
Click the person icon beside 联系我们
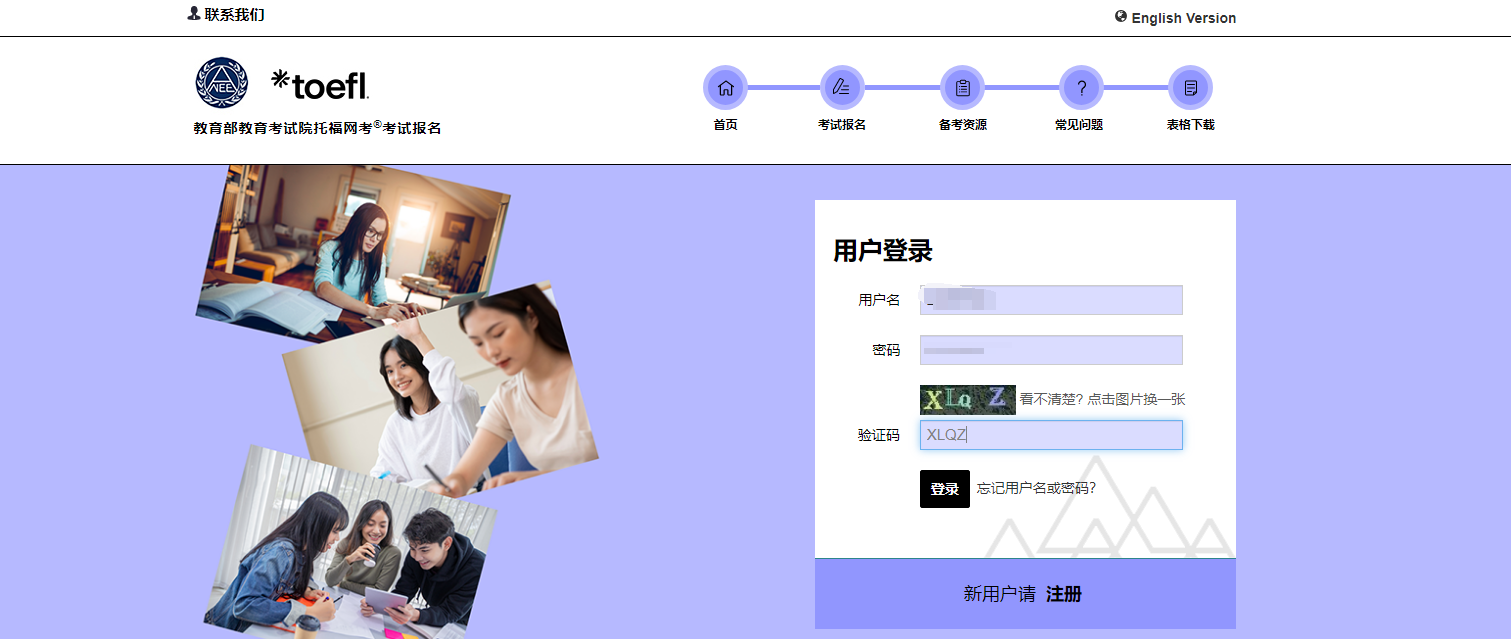[194, 14]
